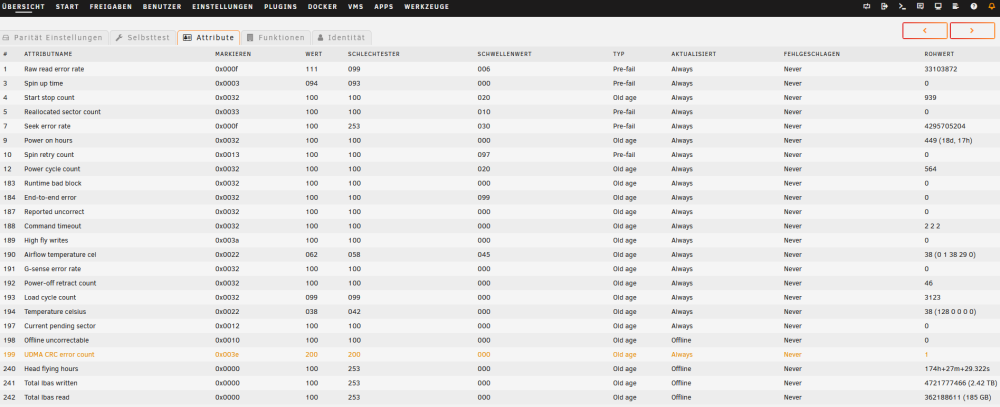Click the Seek error rate attribute

47,126
